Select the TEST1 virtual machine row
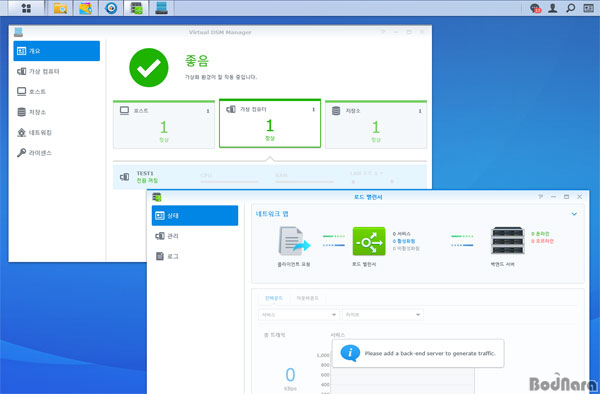The image size is (600, 394). 270,177
